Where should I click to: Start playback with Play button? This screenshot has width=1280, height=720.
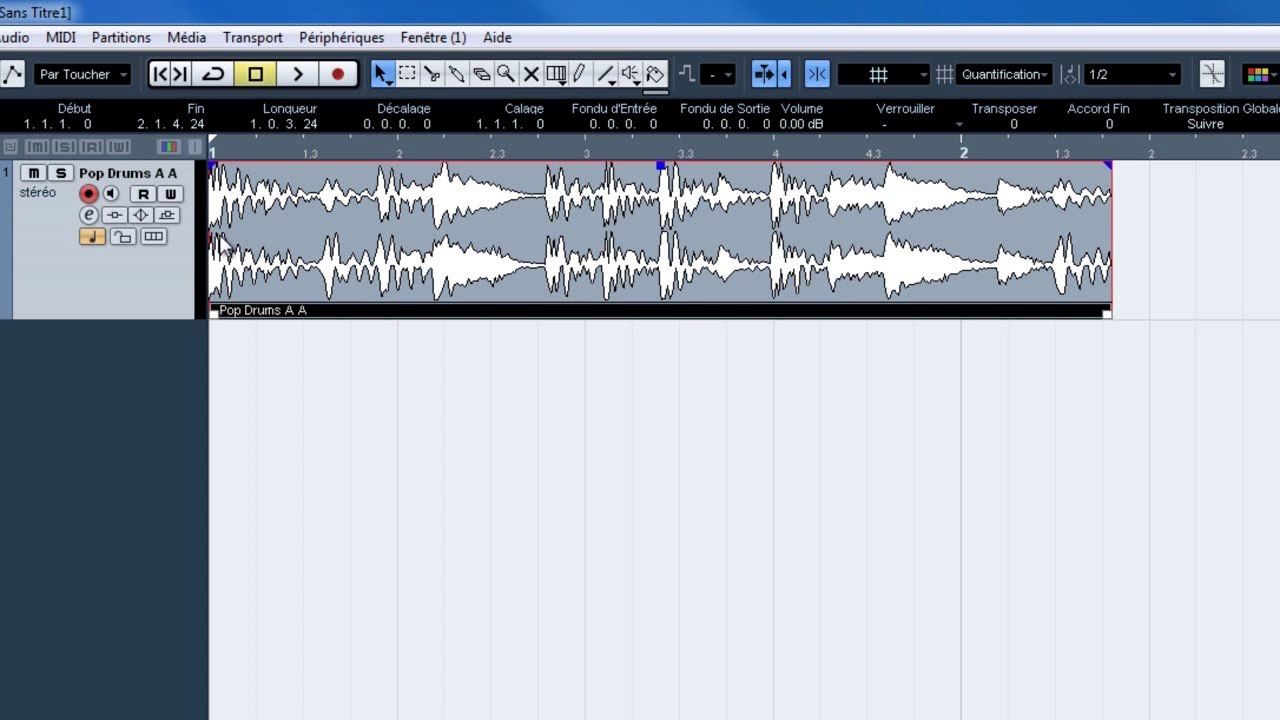point(297,74)
